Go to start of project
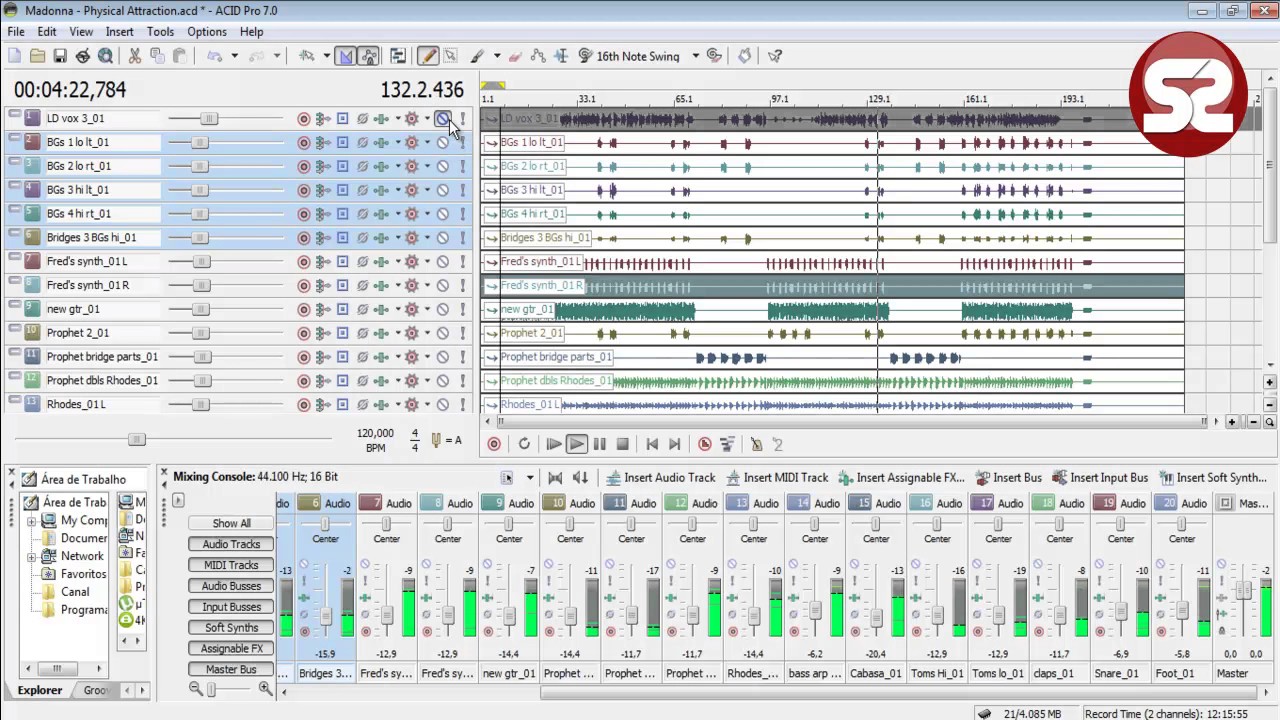The width and height of the screenshot is (1280, 720). pyautogui.click(x=652, y=444)
